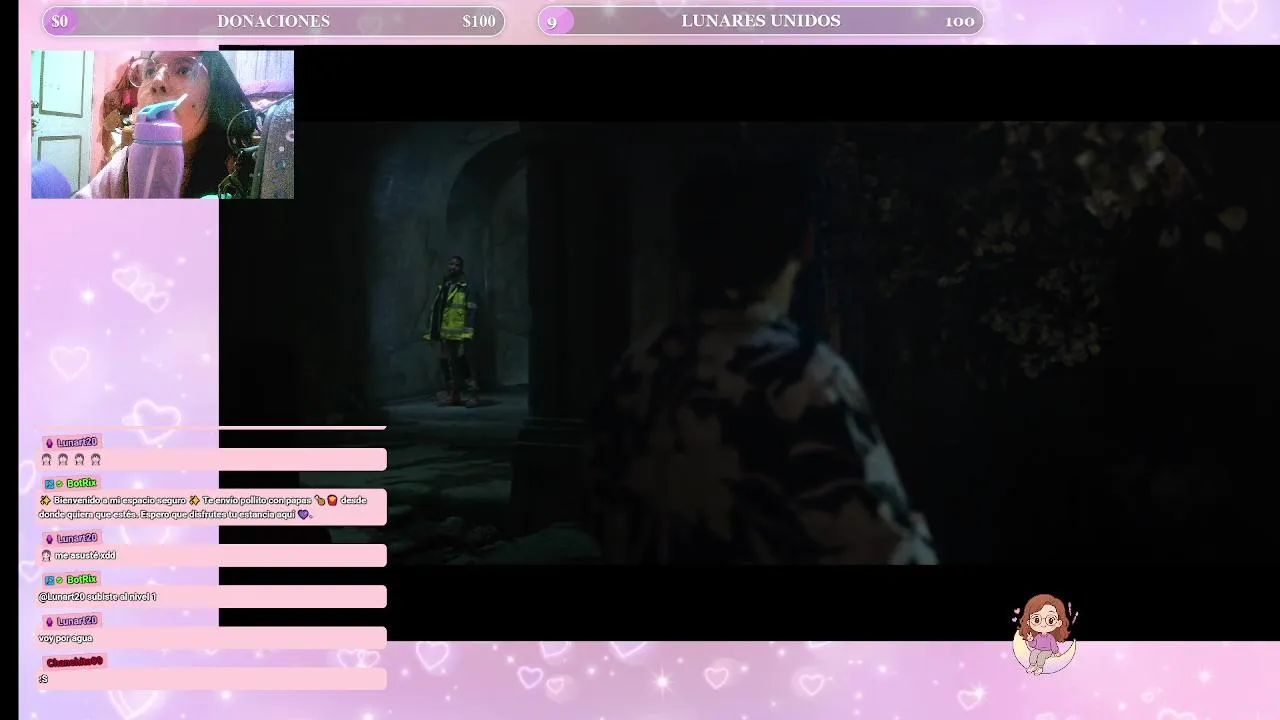Click the girl emoji before 'me asusté xdd'
1280x720 pixels.
pos(46,556)
